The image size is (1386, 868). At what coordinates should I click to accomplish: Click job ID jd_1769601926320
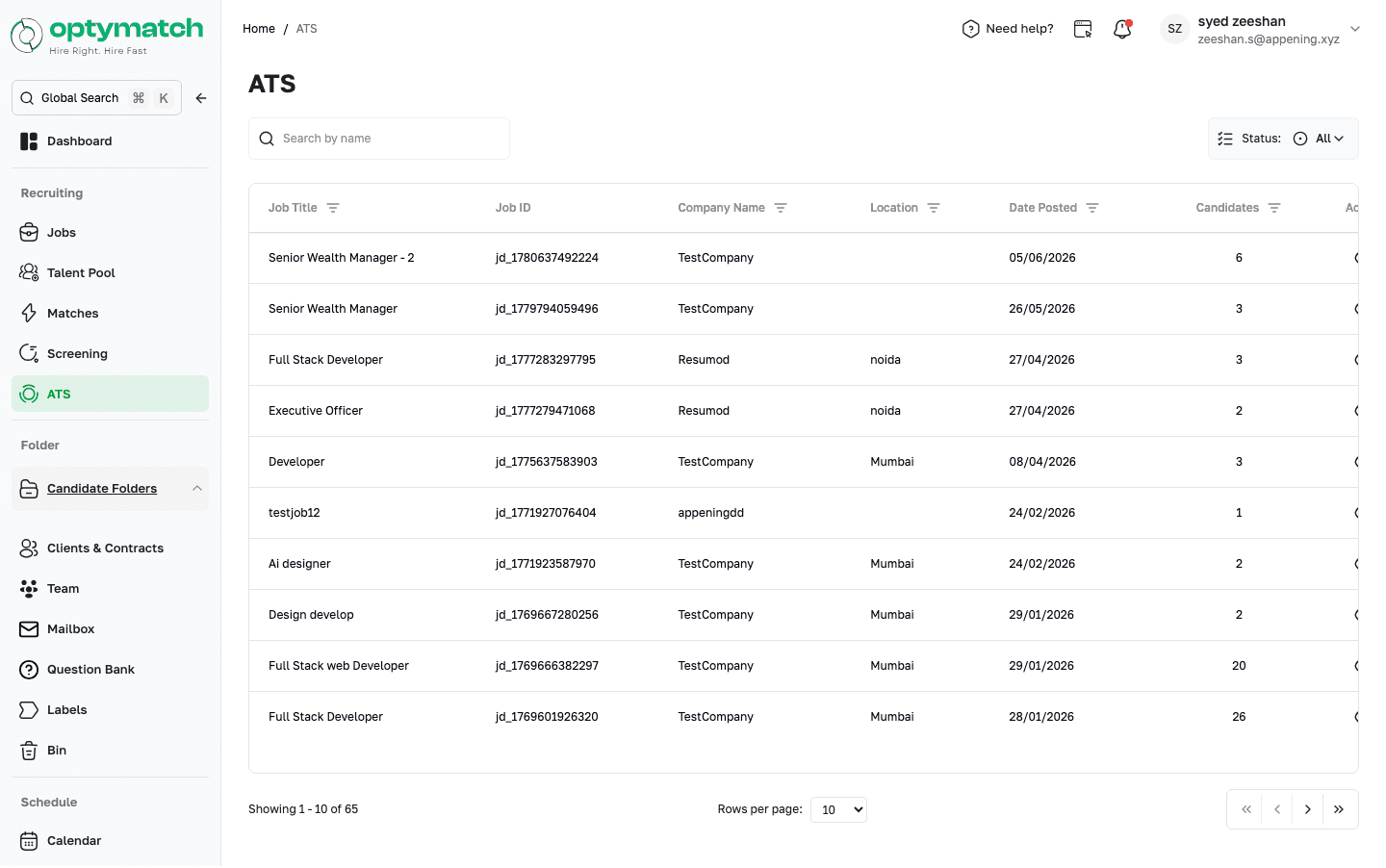pos(547,717)
